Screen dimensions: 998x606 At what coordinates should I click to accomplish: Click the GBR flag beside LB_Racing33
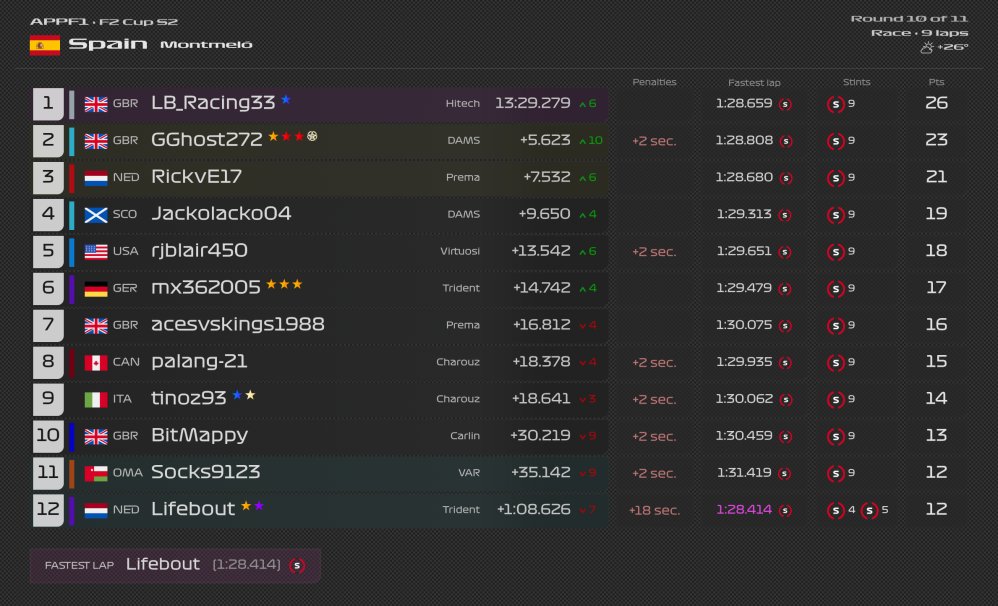tap(96, 104)
